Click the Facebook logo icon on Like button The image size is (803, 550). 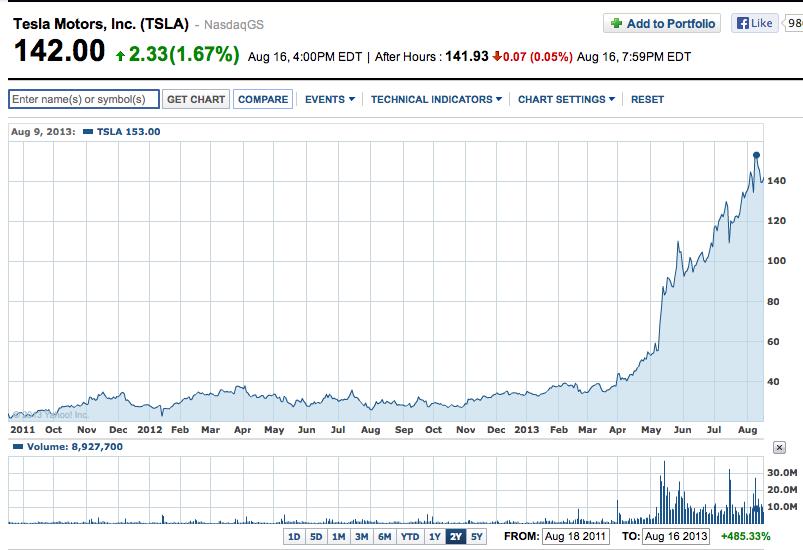point(743,23)
